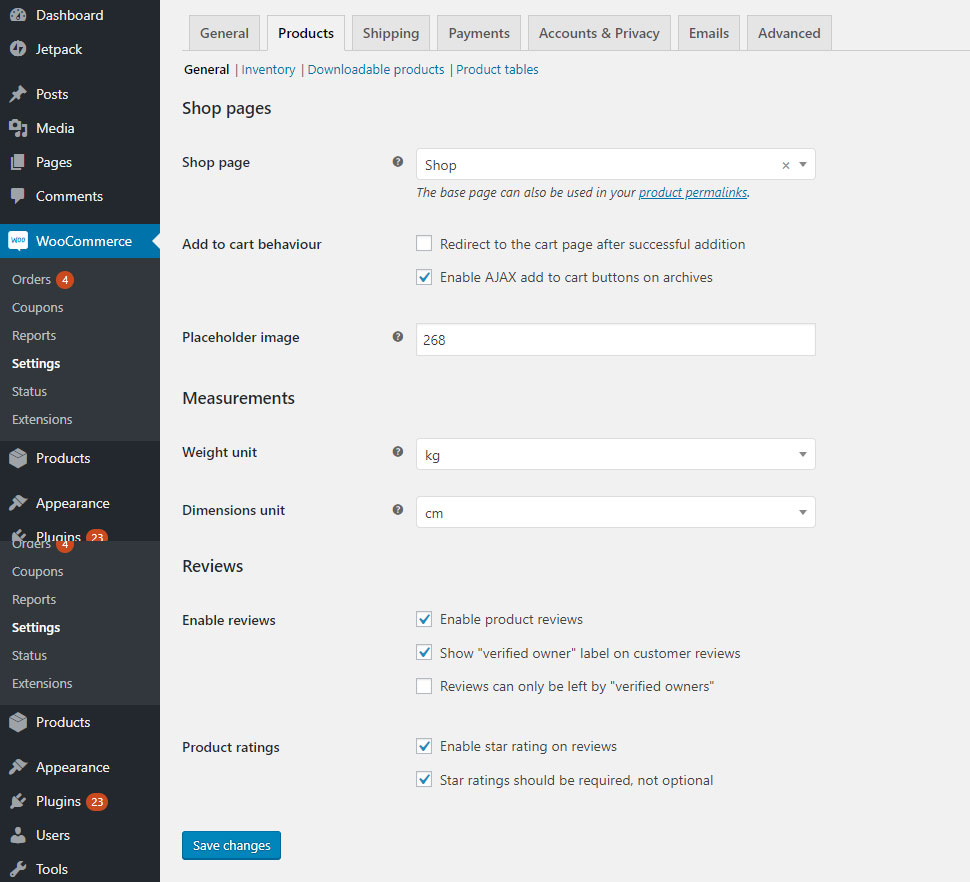Click the Product ratings label
Viewport: 970px width, 882px height.
pos(231,747)
